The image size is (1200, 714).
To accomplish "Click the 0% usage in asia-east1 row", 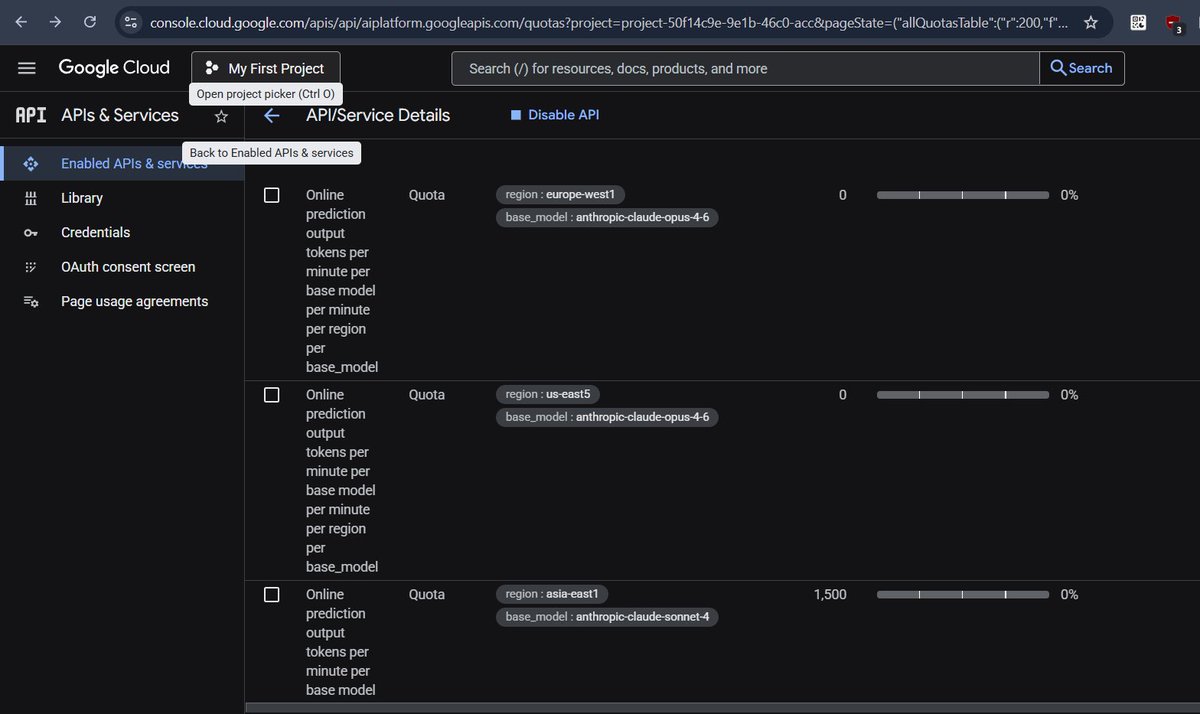I will pyautogui.click(x=1069, y=594).
